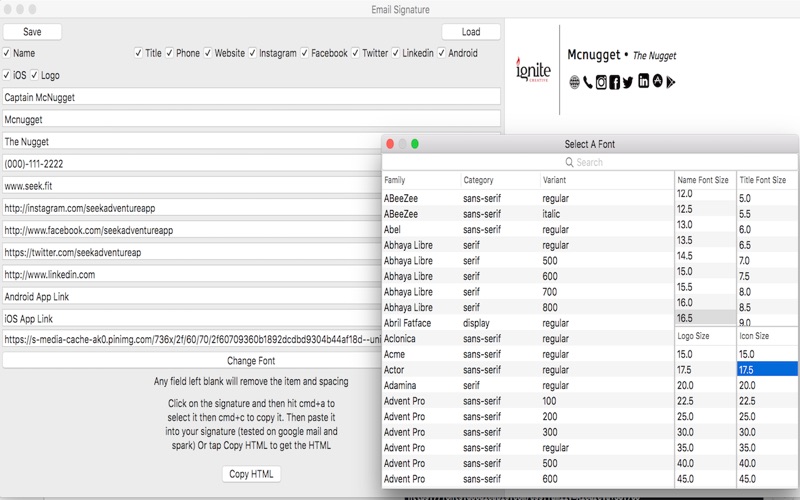Click the Ignite Creative logo in preview
Screen dimensions: 800x500
[x=532, y=72]
